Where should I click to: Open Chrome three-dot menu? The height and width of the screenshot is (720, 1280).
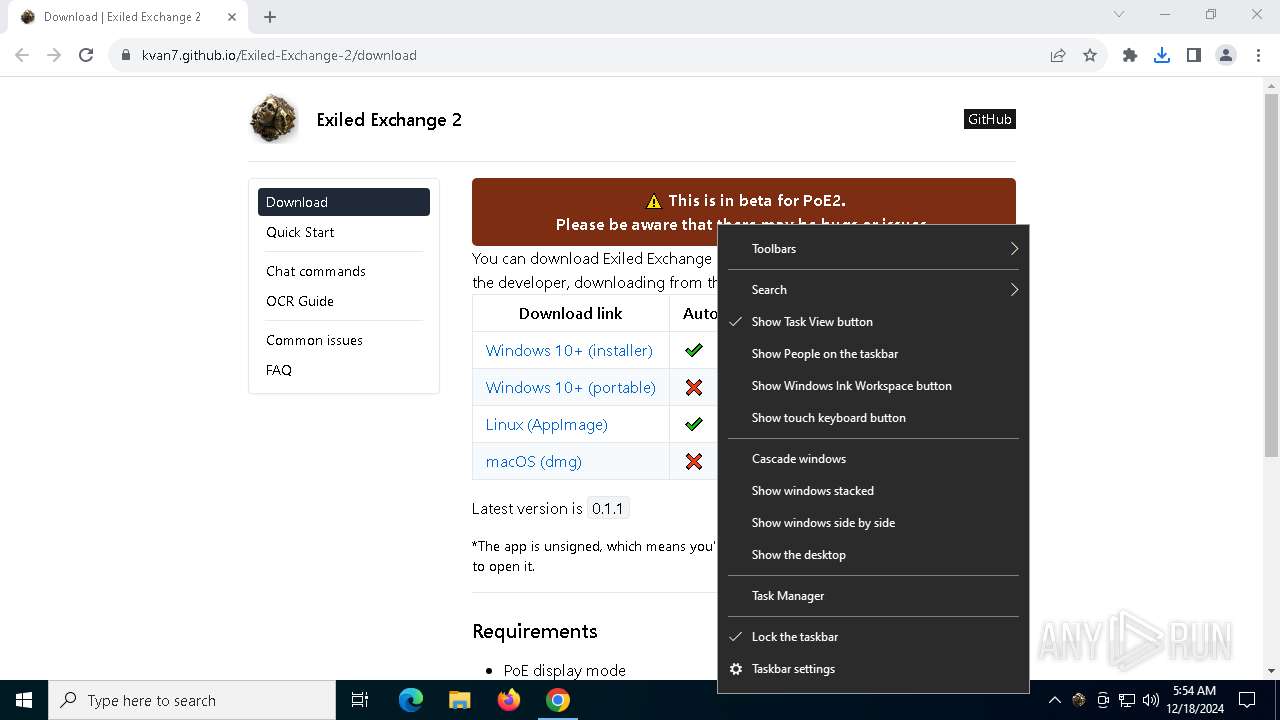point(1258,55)
